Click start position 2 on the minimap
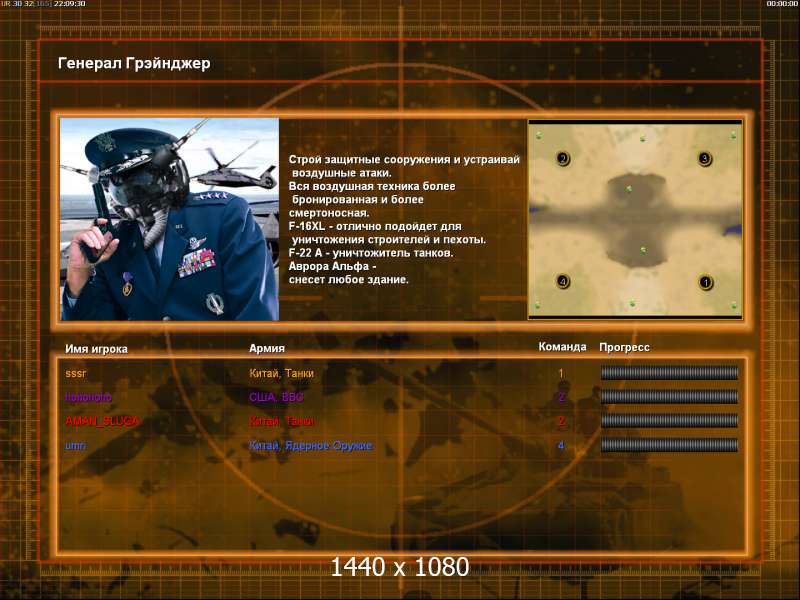This screenshot has width=800, height=600. (x=563, y=159)
